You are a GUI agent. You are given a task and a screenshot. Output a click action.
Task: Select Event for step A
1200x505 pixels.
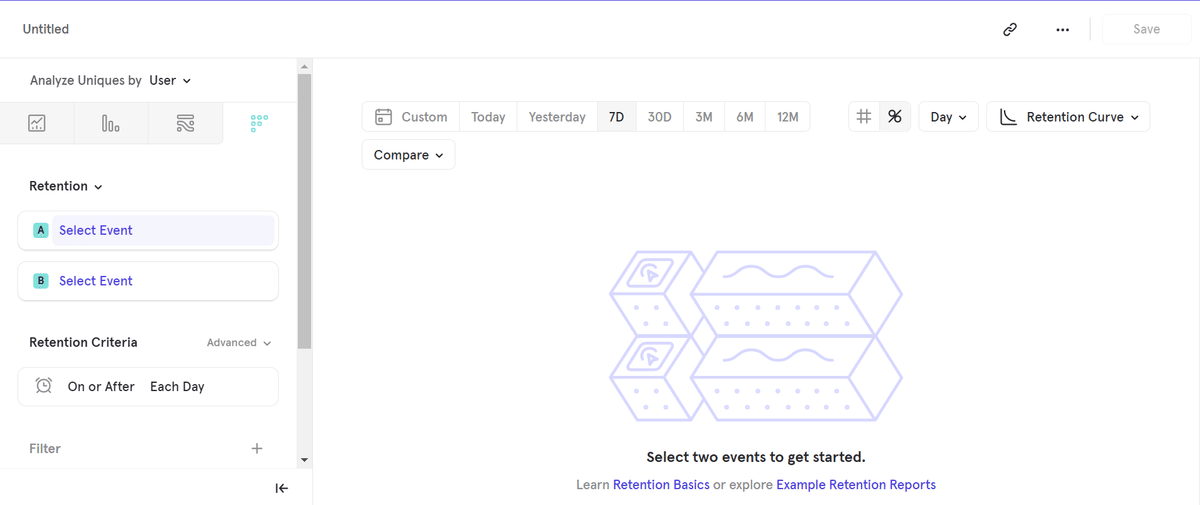coord(148,230)
